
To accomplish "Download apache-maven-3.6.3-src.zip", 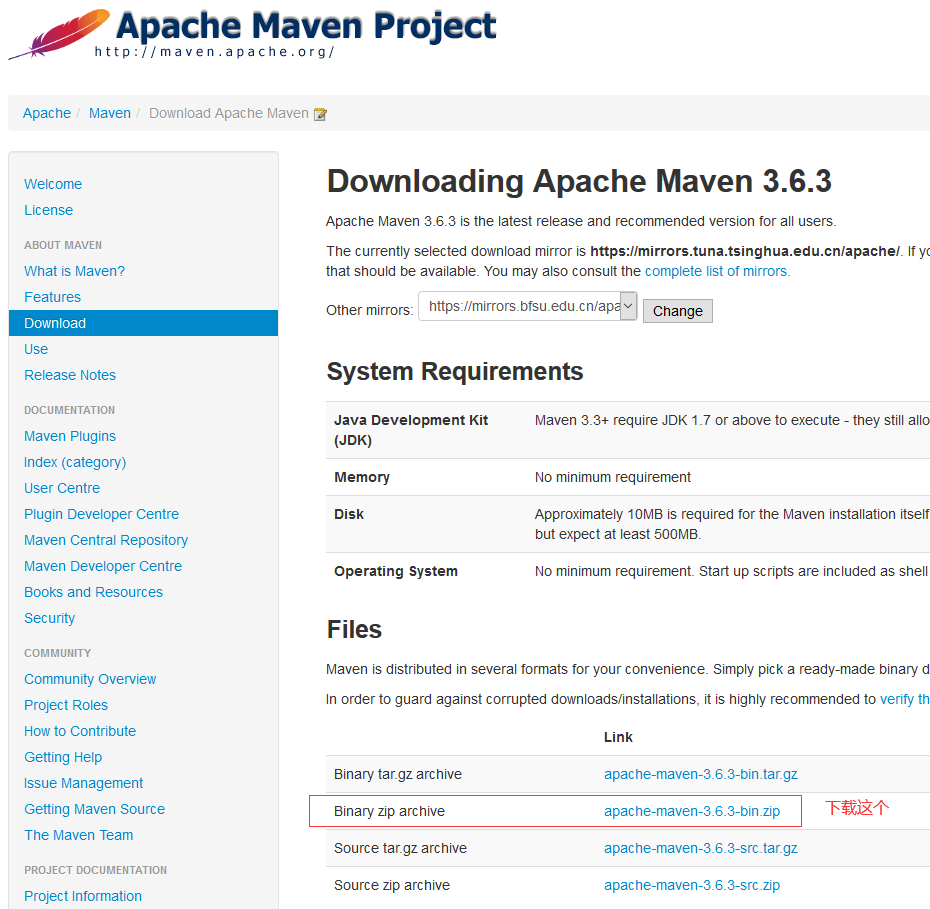I will click(x=692, y=885).
